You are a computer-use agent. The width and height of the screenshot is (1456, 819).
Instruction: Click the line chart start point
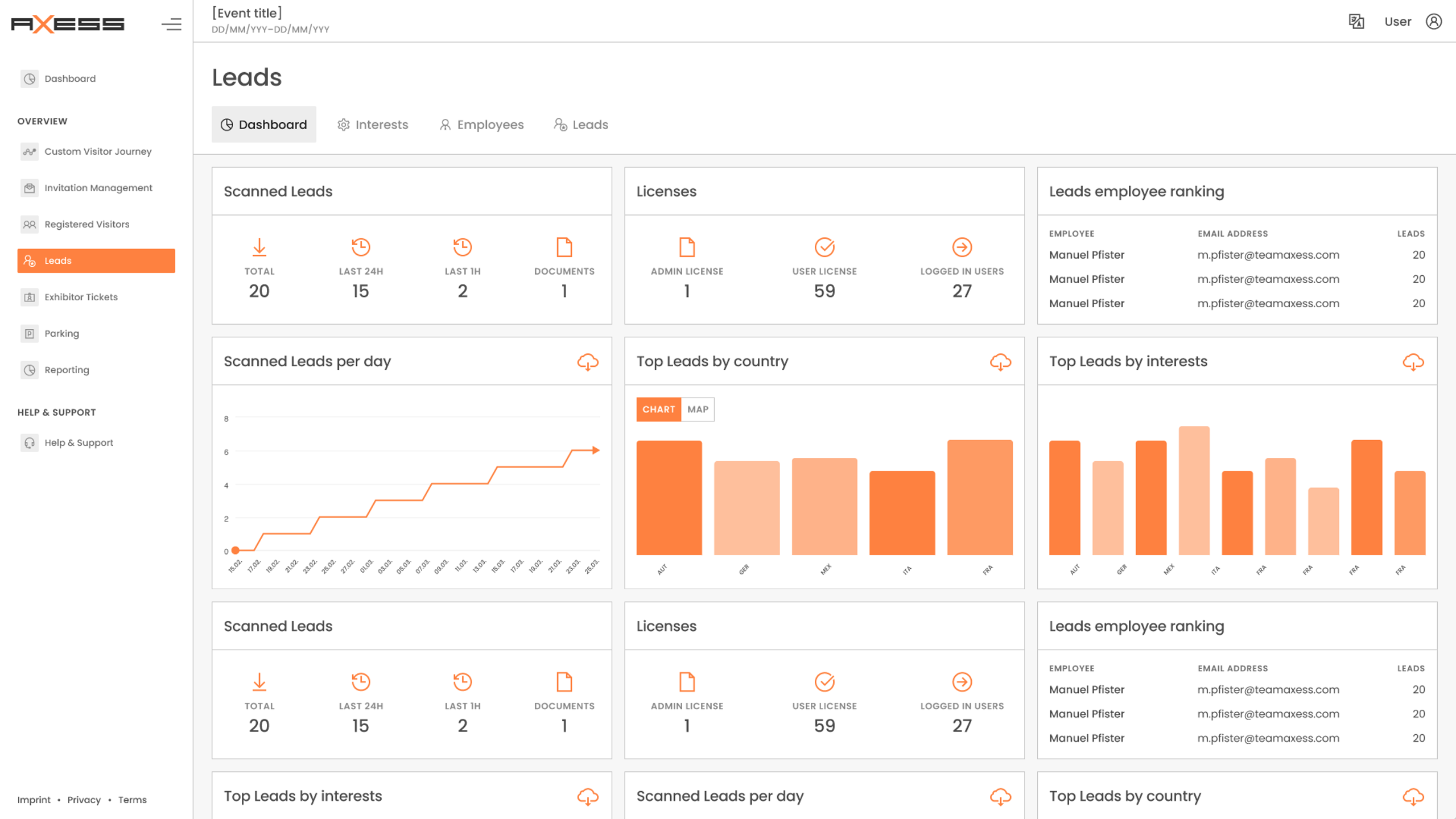[236, 550]
